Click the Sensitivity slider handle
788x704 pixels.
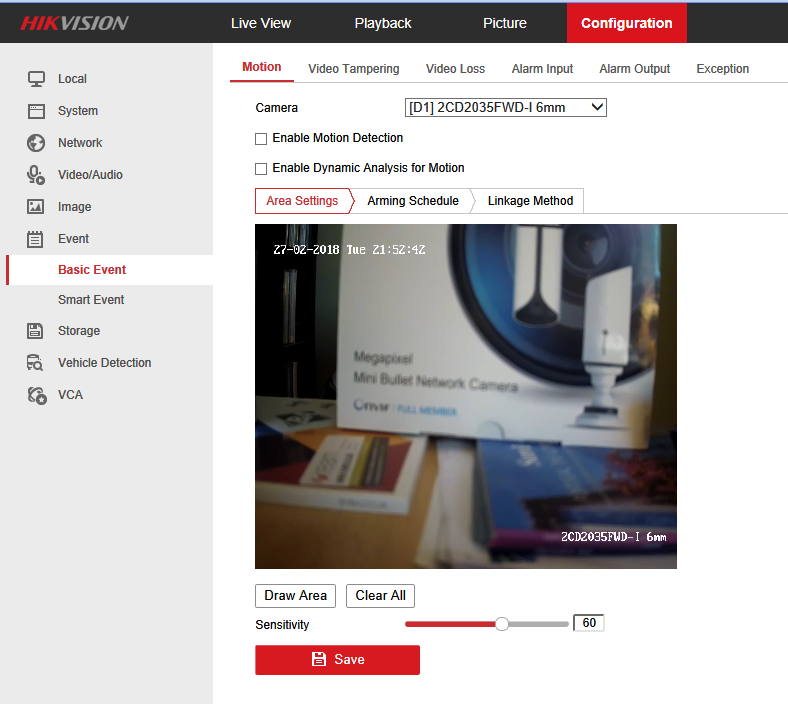(x=502, y=624)
